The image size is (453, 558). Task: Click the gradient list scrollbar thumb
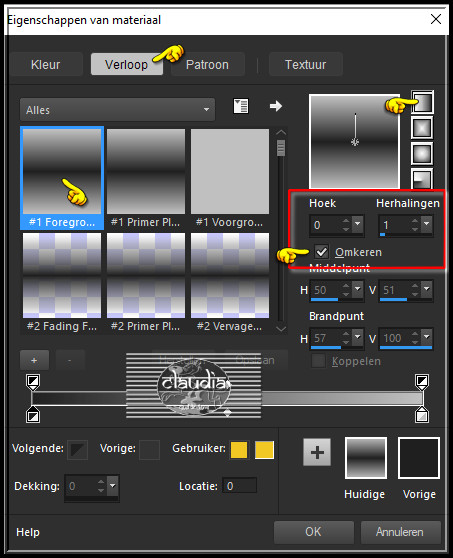coord(281,148)
